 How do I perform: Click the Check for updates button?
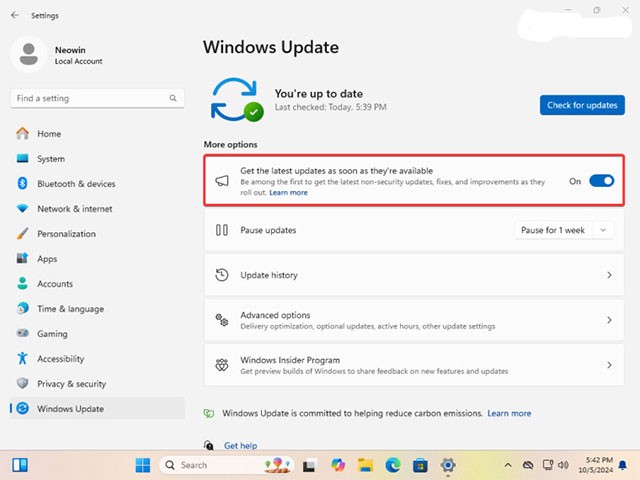582,105
